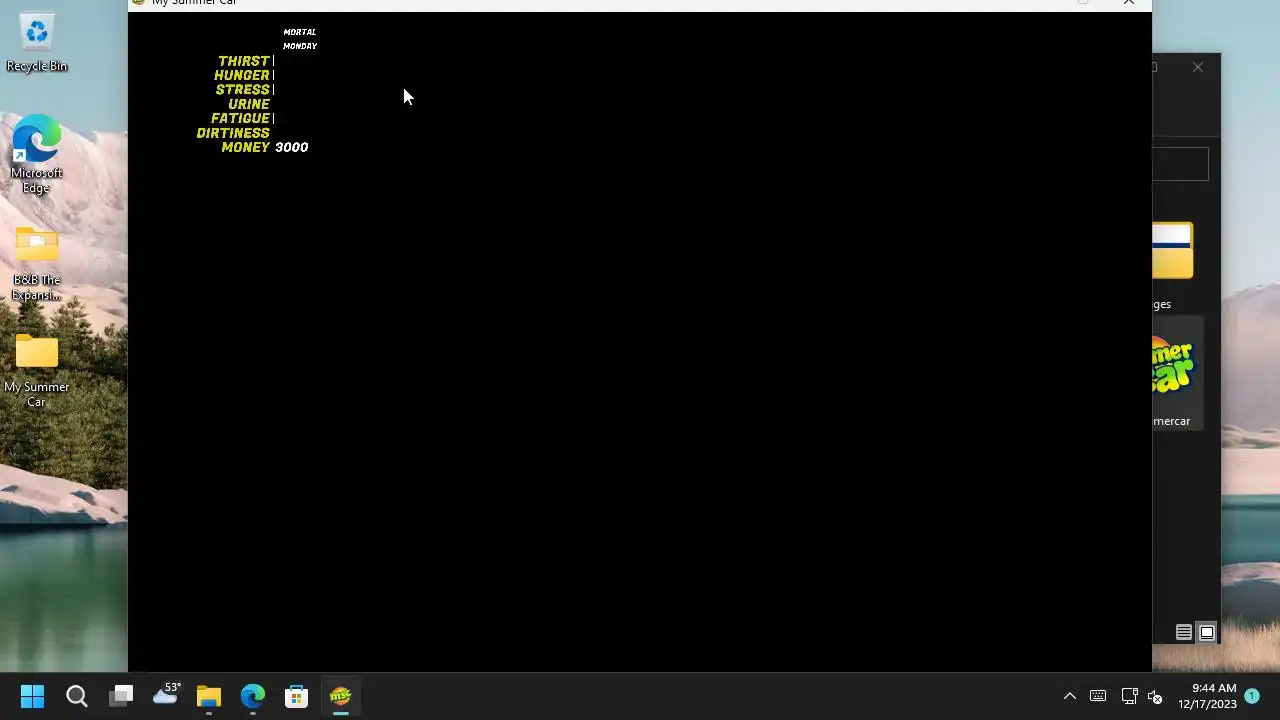Open the weather widget showing 53°
This screenshot has height=720, width=1280.
pyautogui.click(x=165, y=694)
